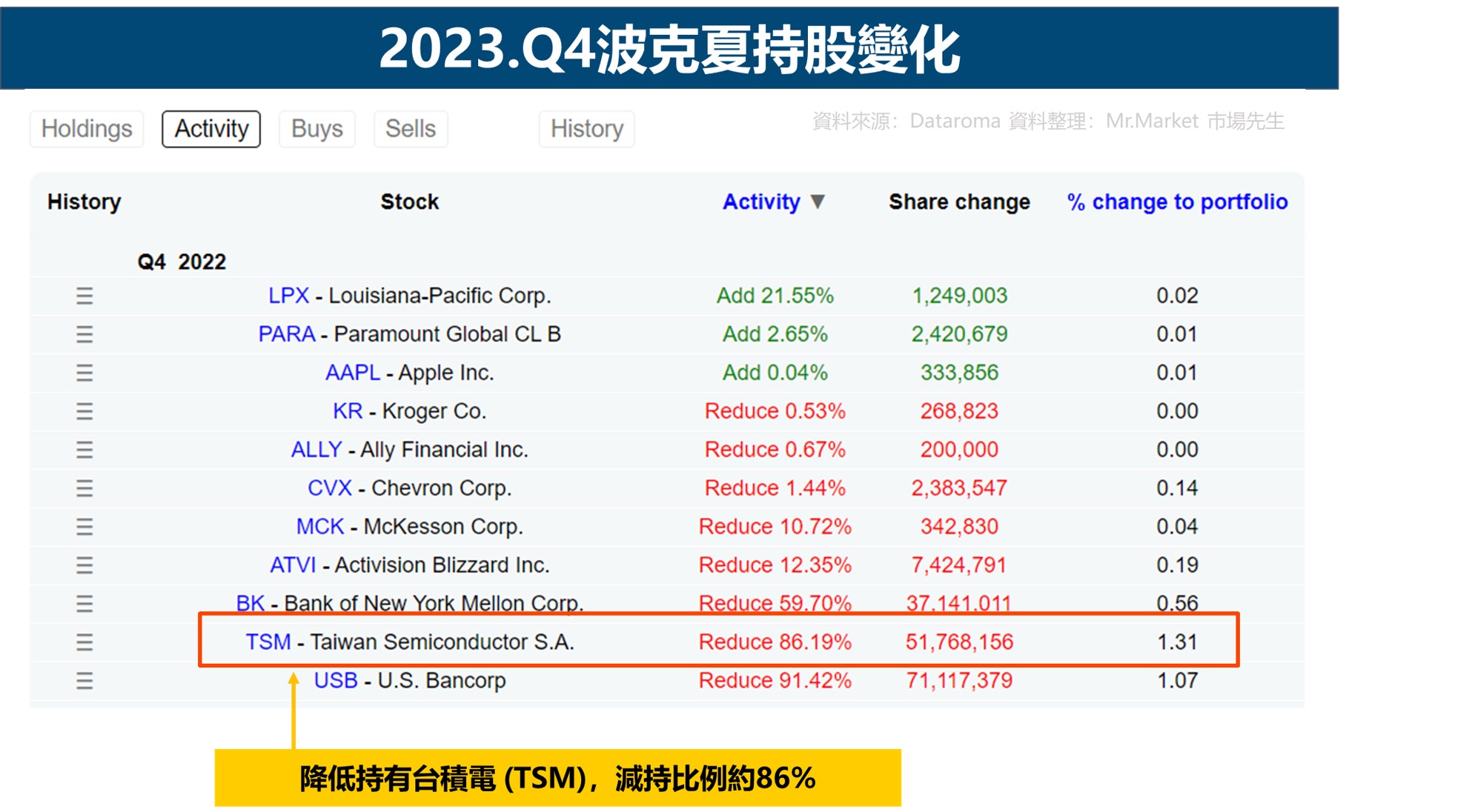This screenshot has height=812, width=1472.
Task: Click the Activity sort arrow
Action: tap(818, 202)
